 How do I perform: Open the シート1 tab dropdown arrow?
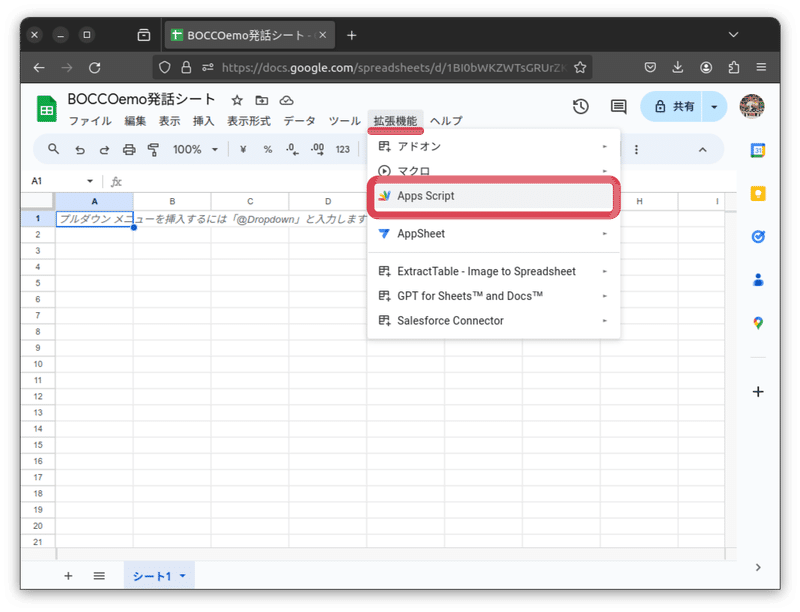pos(183,576)
